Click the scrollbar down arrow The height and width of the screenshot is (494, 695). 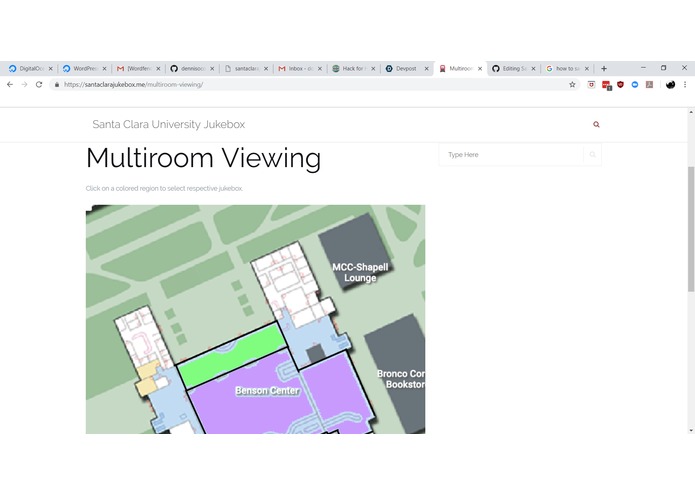pos(691,430)
